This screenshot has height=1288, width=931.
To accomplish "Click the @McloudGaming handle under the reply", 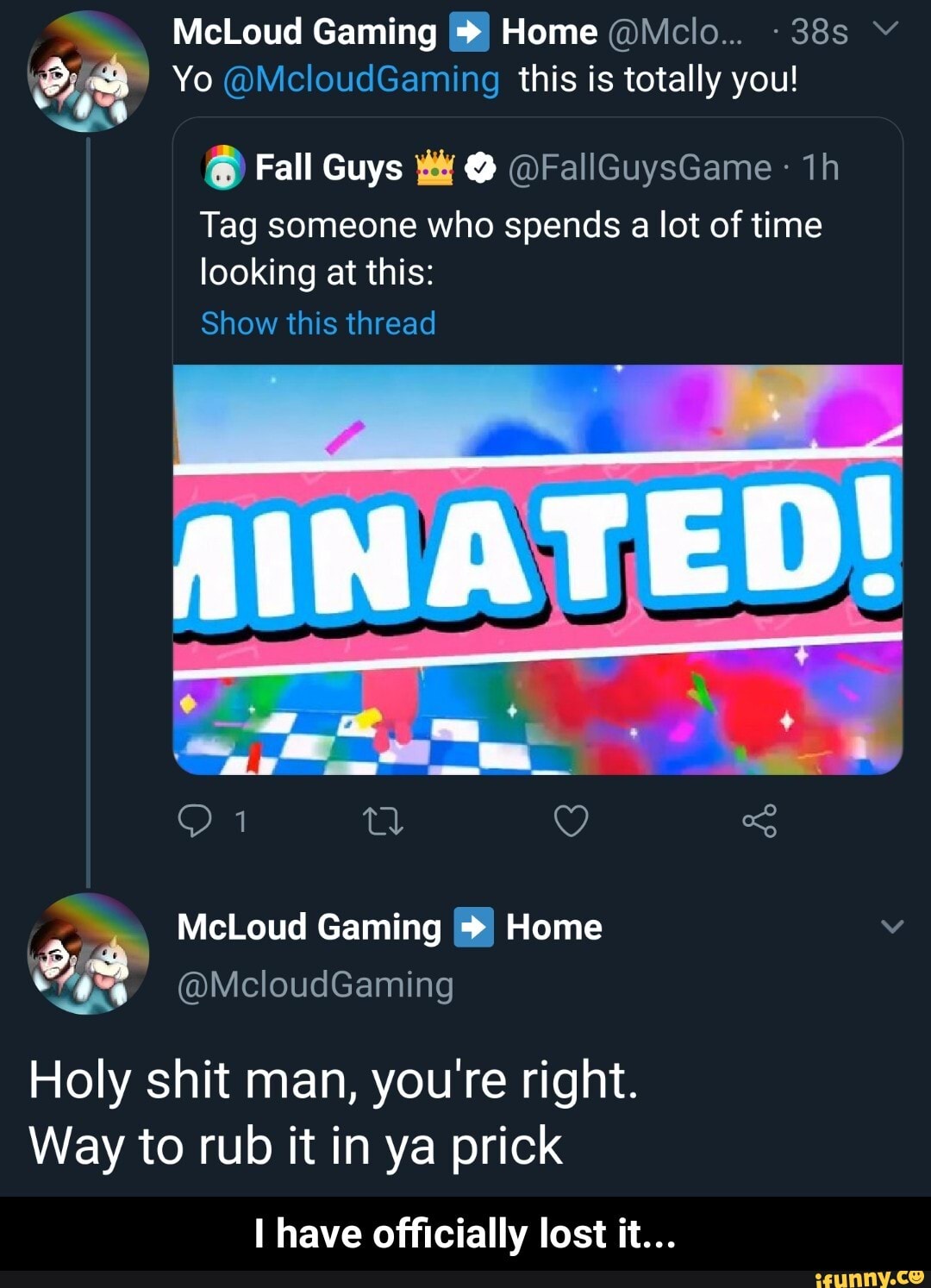I will 315,985.
